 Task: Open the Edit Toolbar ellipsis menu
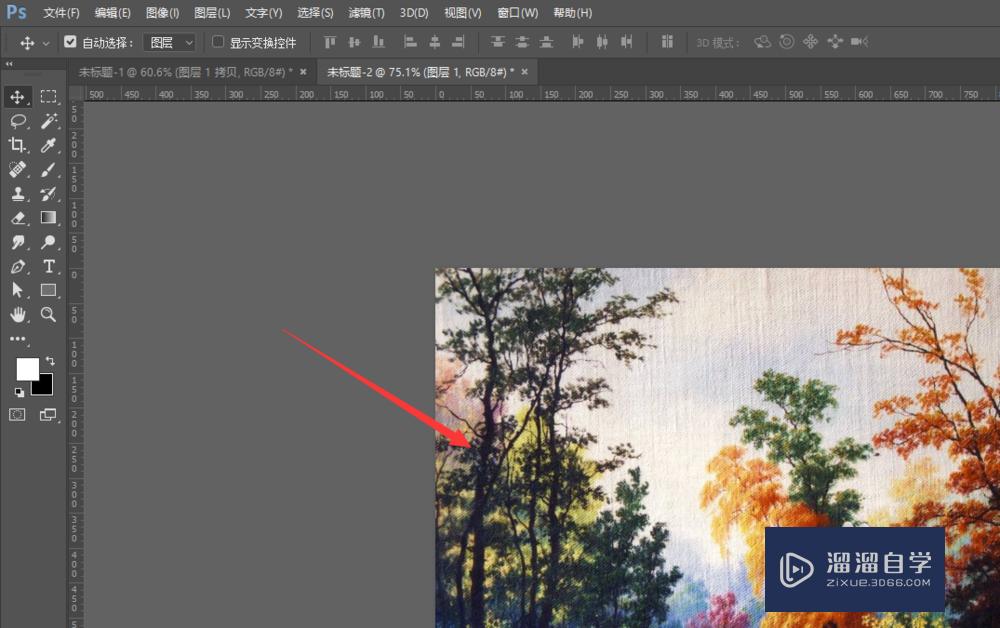coord(17,339)
